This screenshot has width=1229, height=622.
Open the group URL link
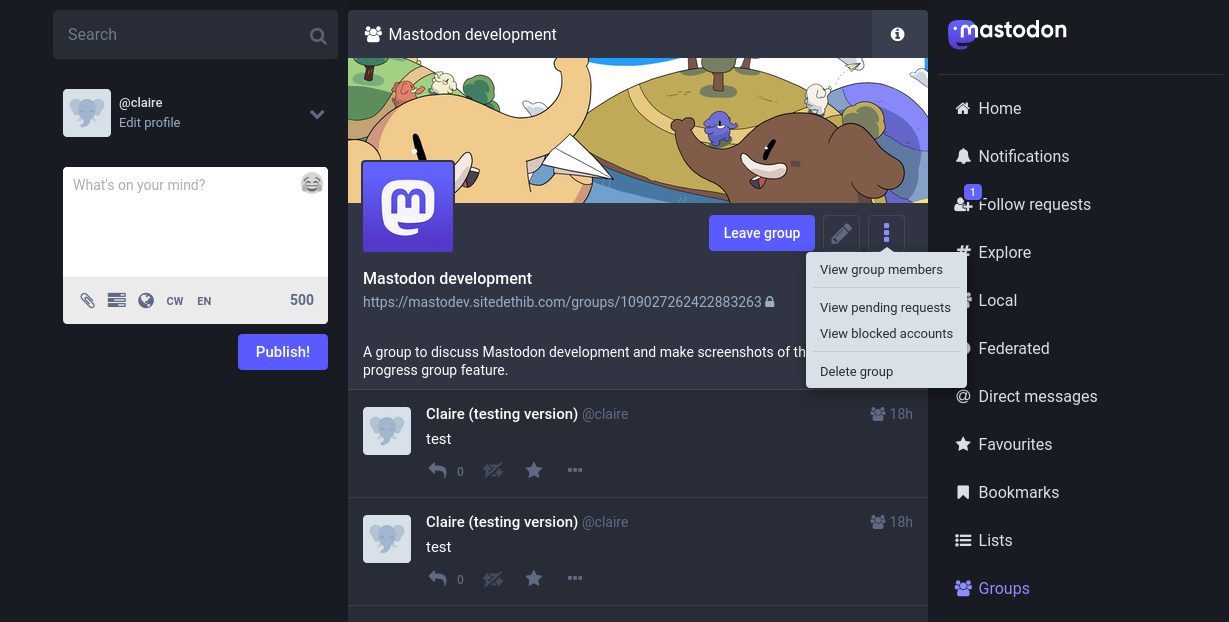click(x=562, y=301)
